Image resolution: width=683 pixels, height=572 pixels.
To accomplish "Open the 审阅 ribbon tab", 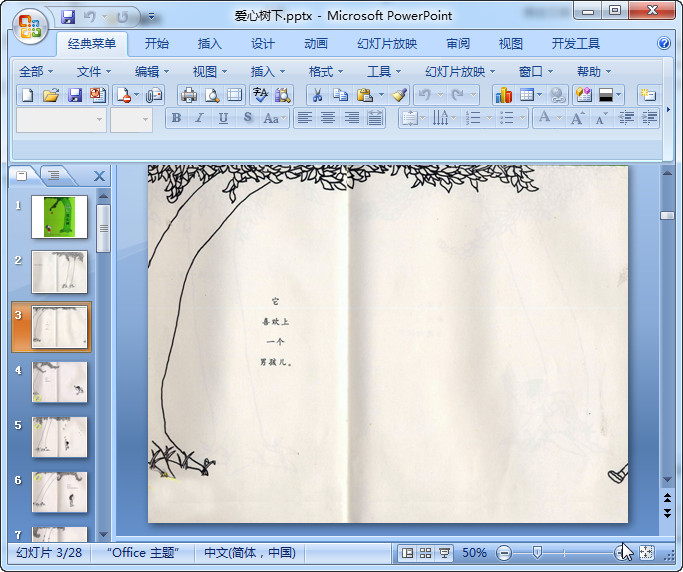I will tap(458, 44).
